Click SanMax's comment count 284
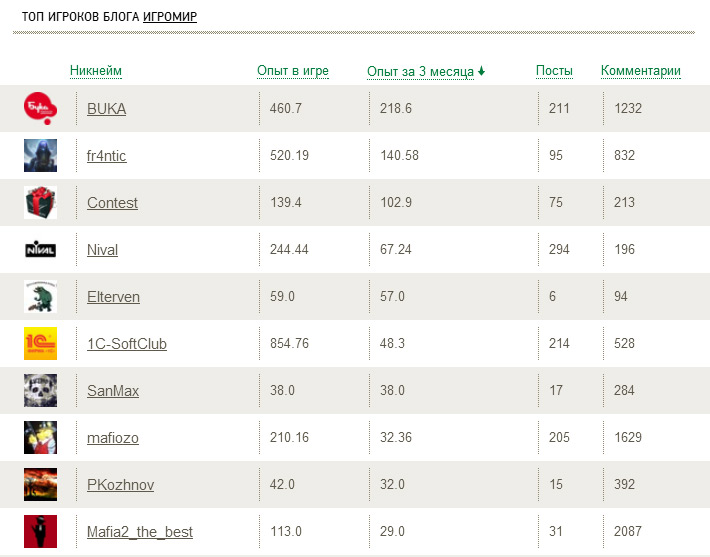This screenshot has width=710, height=557. tap(624, 390)
